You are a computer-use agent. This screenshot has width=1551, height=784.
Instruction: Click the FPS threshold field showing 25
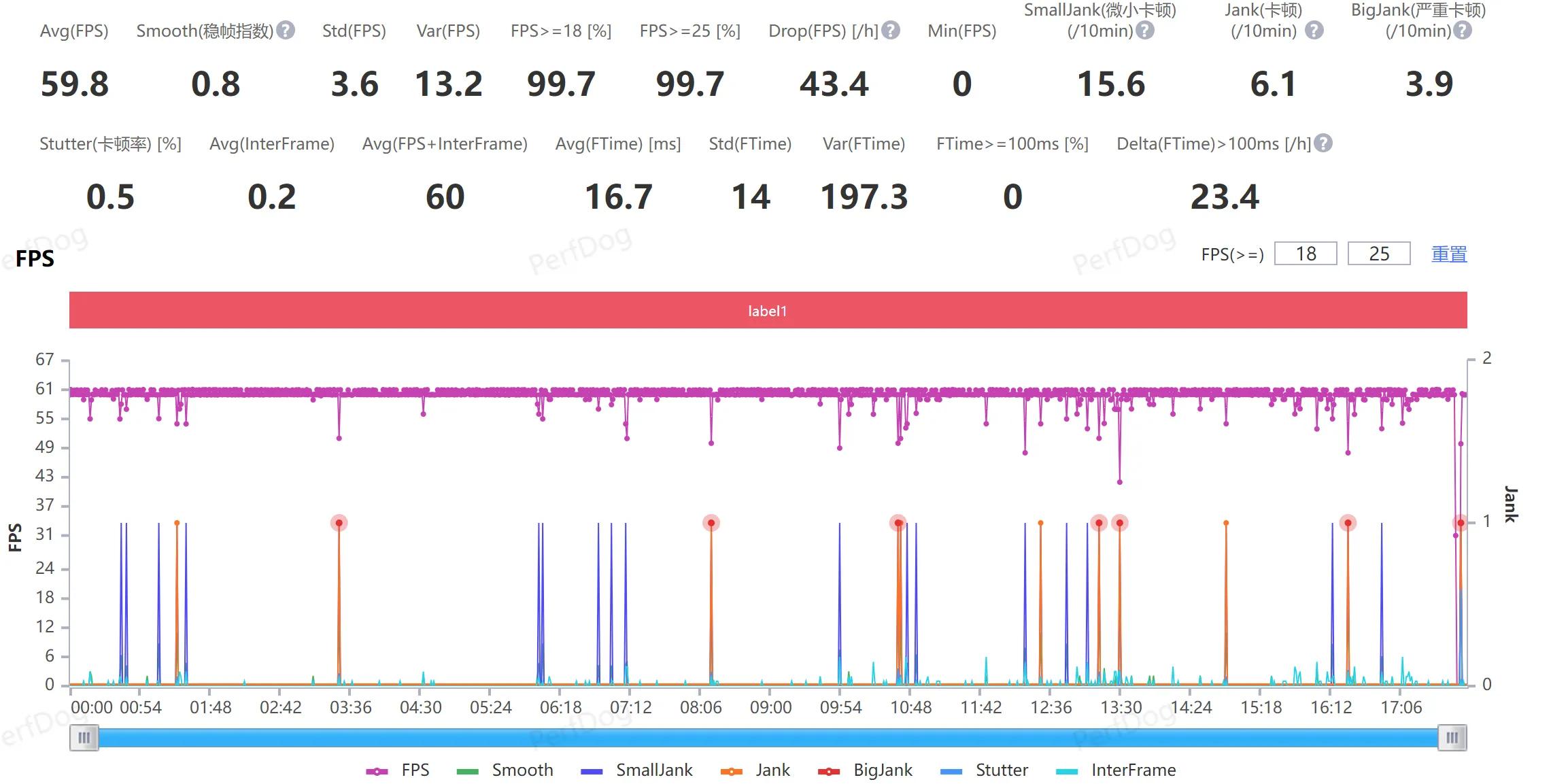coord(1379,254)
